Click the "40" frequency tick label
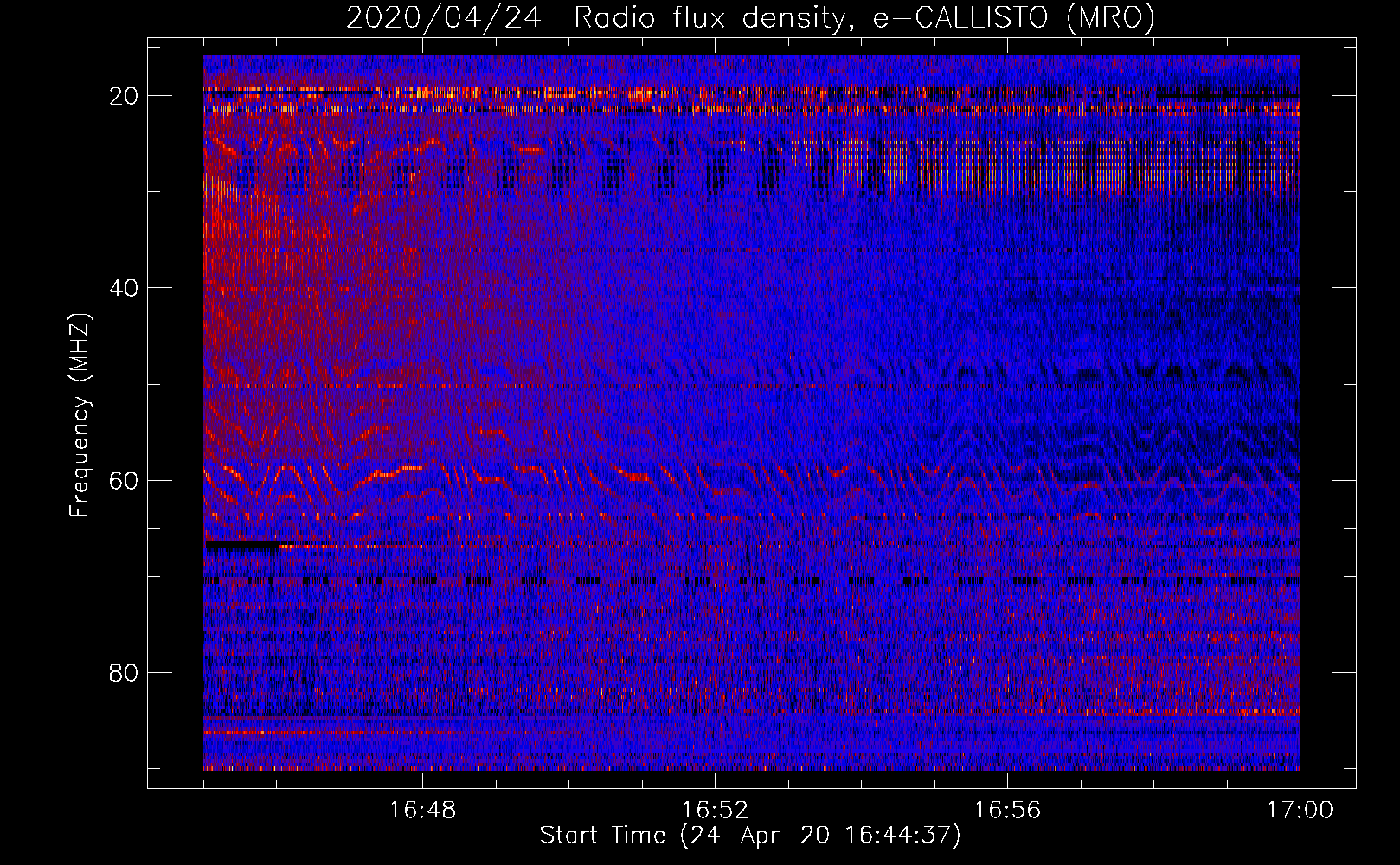The image size is (1400, 865). (125, 288)
